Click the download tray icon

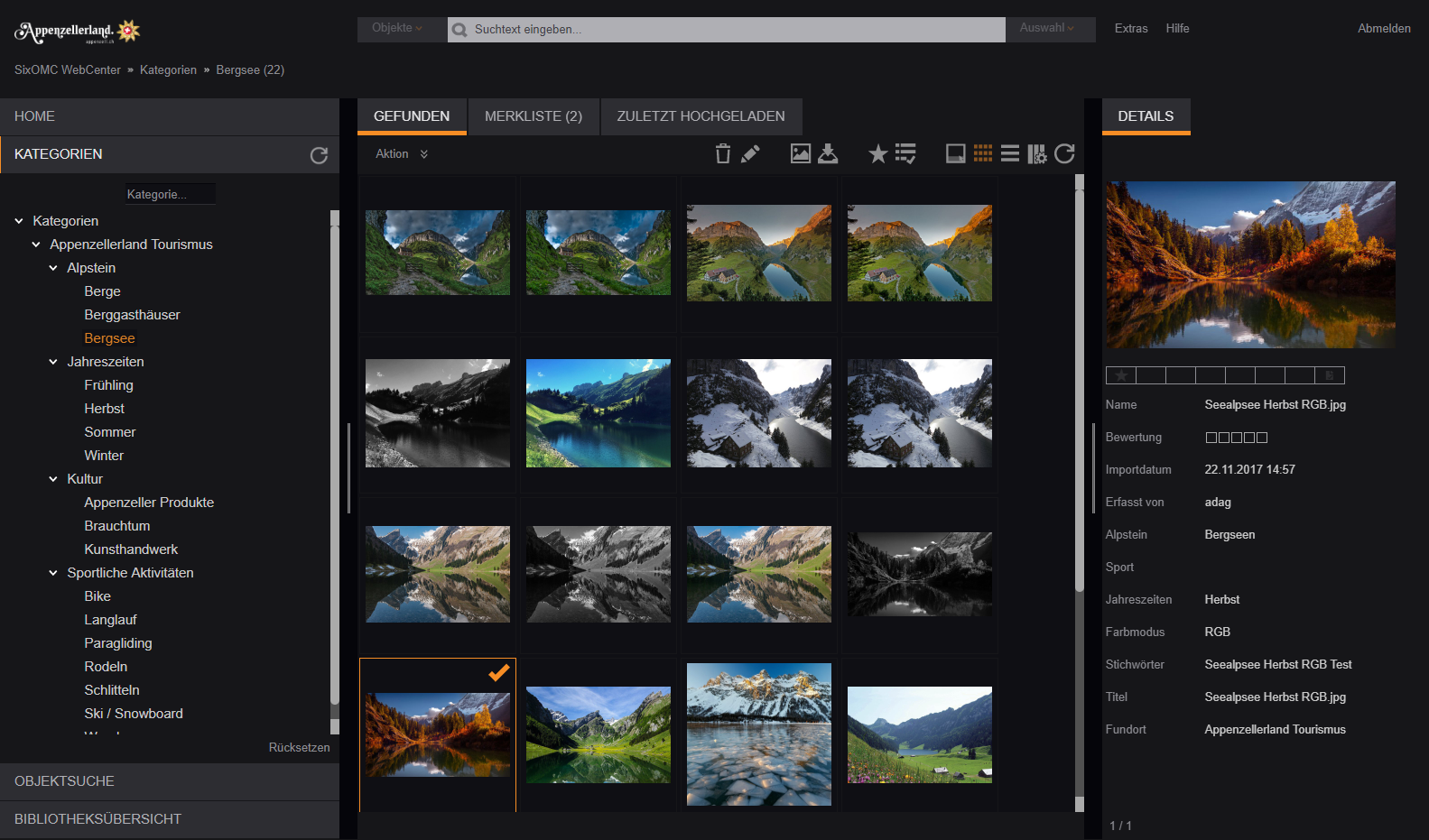pos(828,154)
